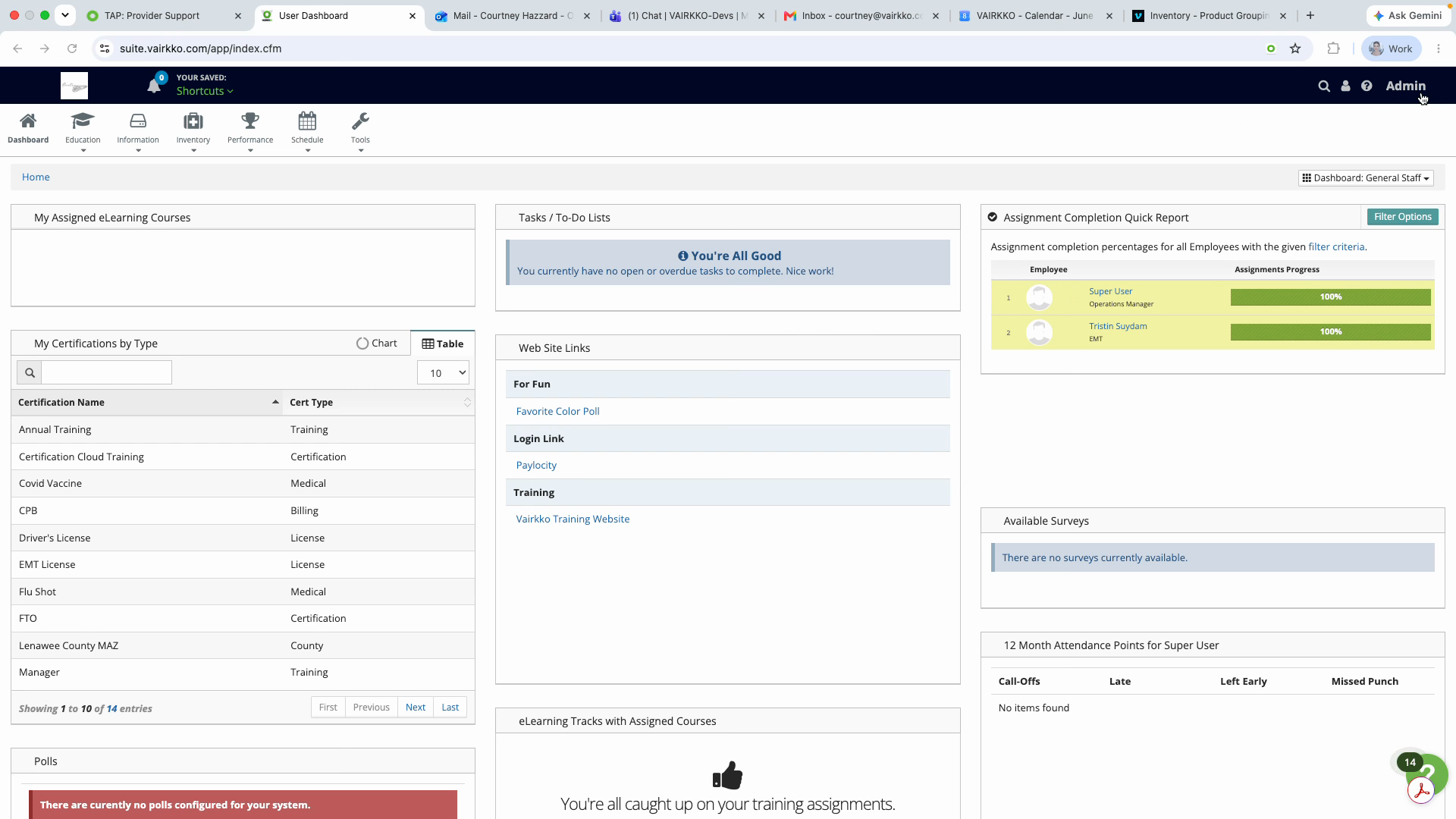The height and width of the screenshot is (819, 1456).
Task: Sort by Certification Name column
Action: (x=147, y=403)
